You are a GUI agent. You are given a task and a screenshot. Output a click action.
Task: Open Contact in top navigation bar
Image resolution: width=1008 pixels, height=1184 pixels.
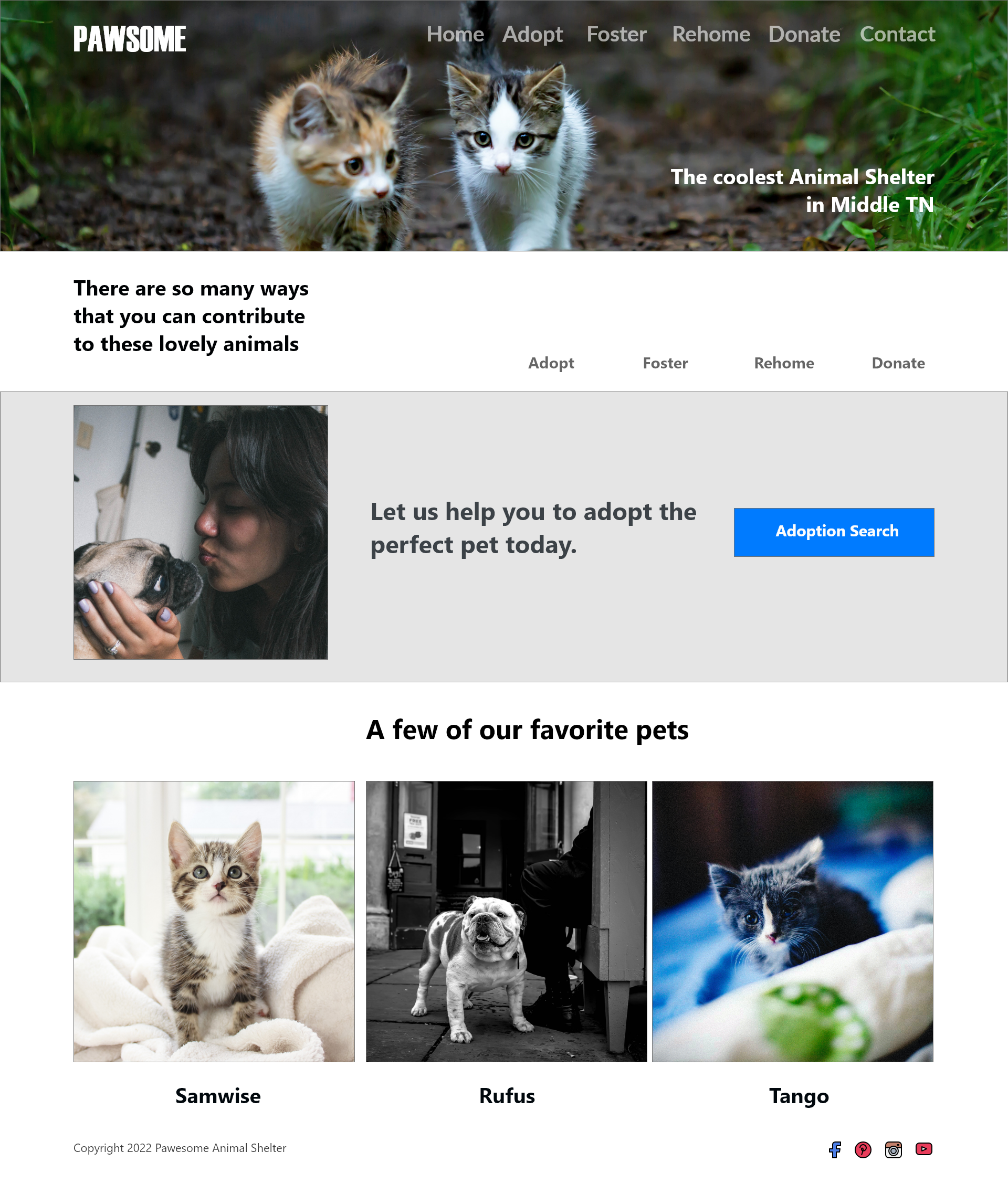(x=897, y=34)
